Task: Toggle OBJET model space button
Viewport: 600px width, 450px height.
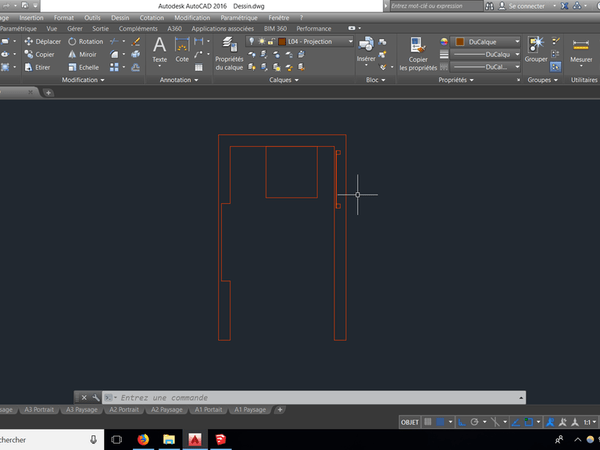Action: (x=410, y=423)
